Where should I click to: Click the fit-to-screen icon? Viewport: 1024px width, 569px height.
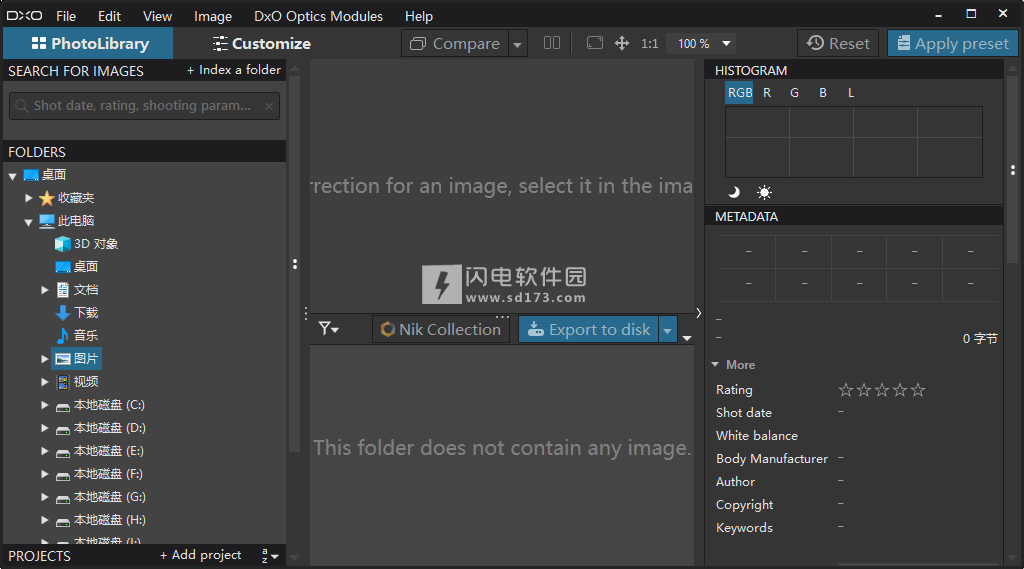pos(594,43)
